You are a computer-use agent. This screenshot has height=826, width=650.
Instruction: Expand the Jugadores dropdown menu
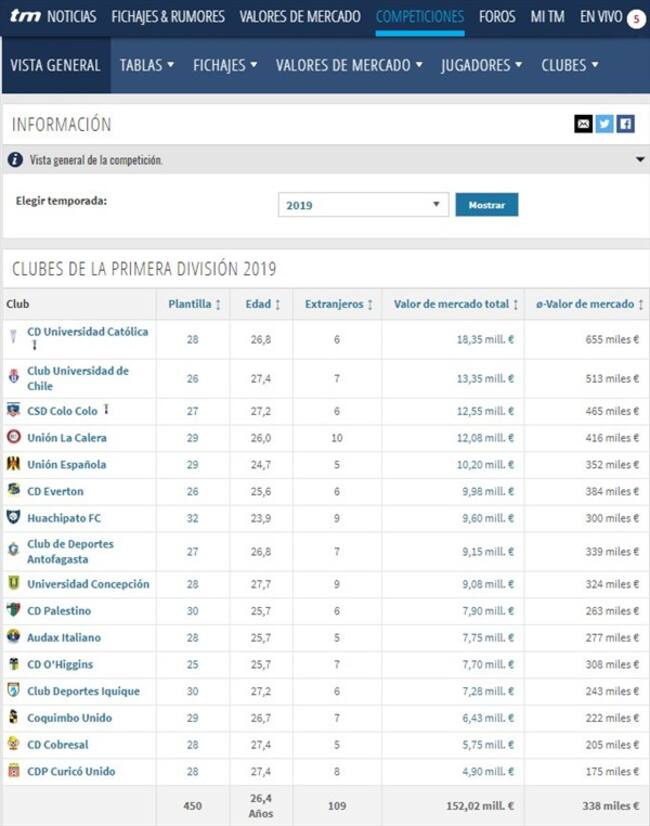(x=482, y=65)
